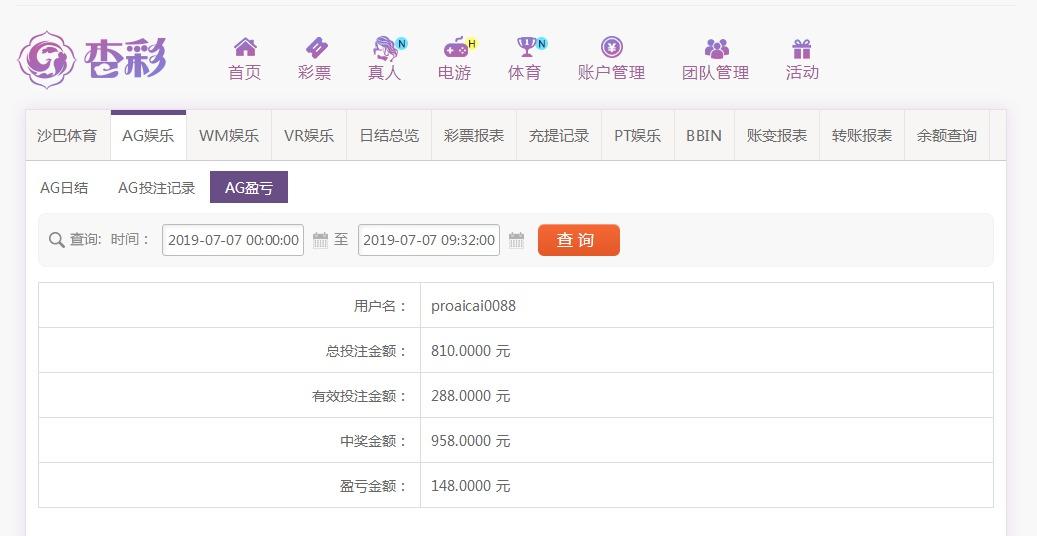Click the 账户管理 navigation label
Viewport: 1037px width, 536px height.
[x=611, y=72]
